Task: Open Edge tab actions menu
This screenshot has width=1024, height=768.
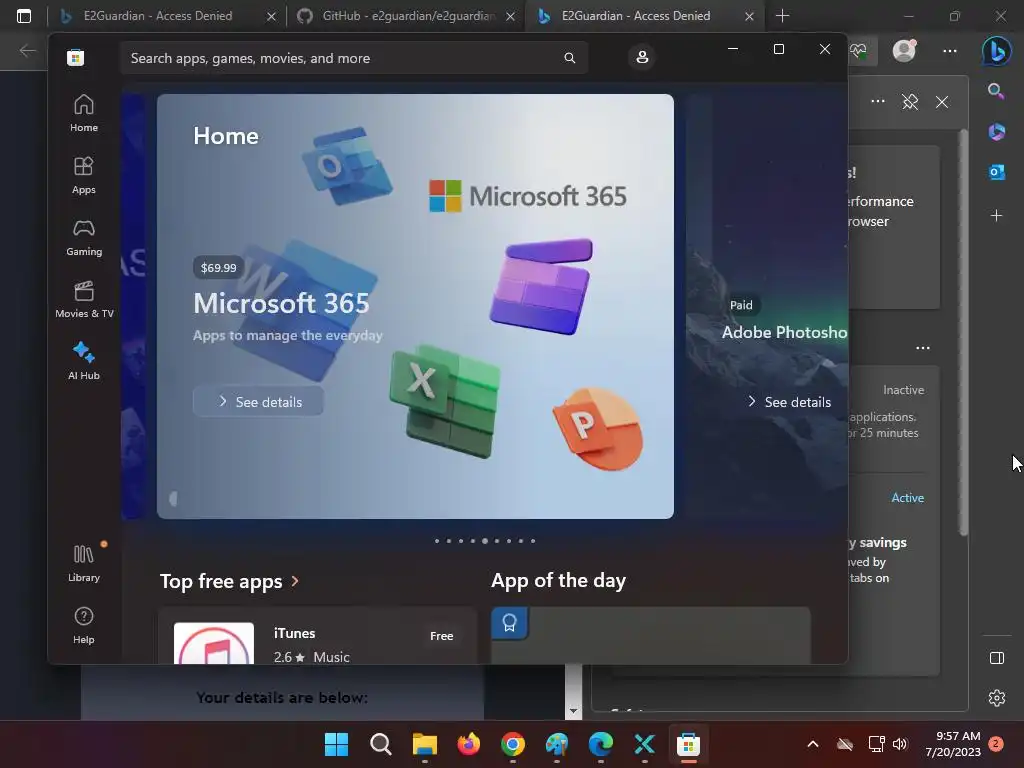Action: pos(24,16)
